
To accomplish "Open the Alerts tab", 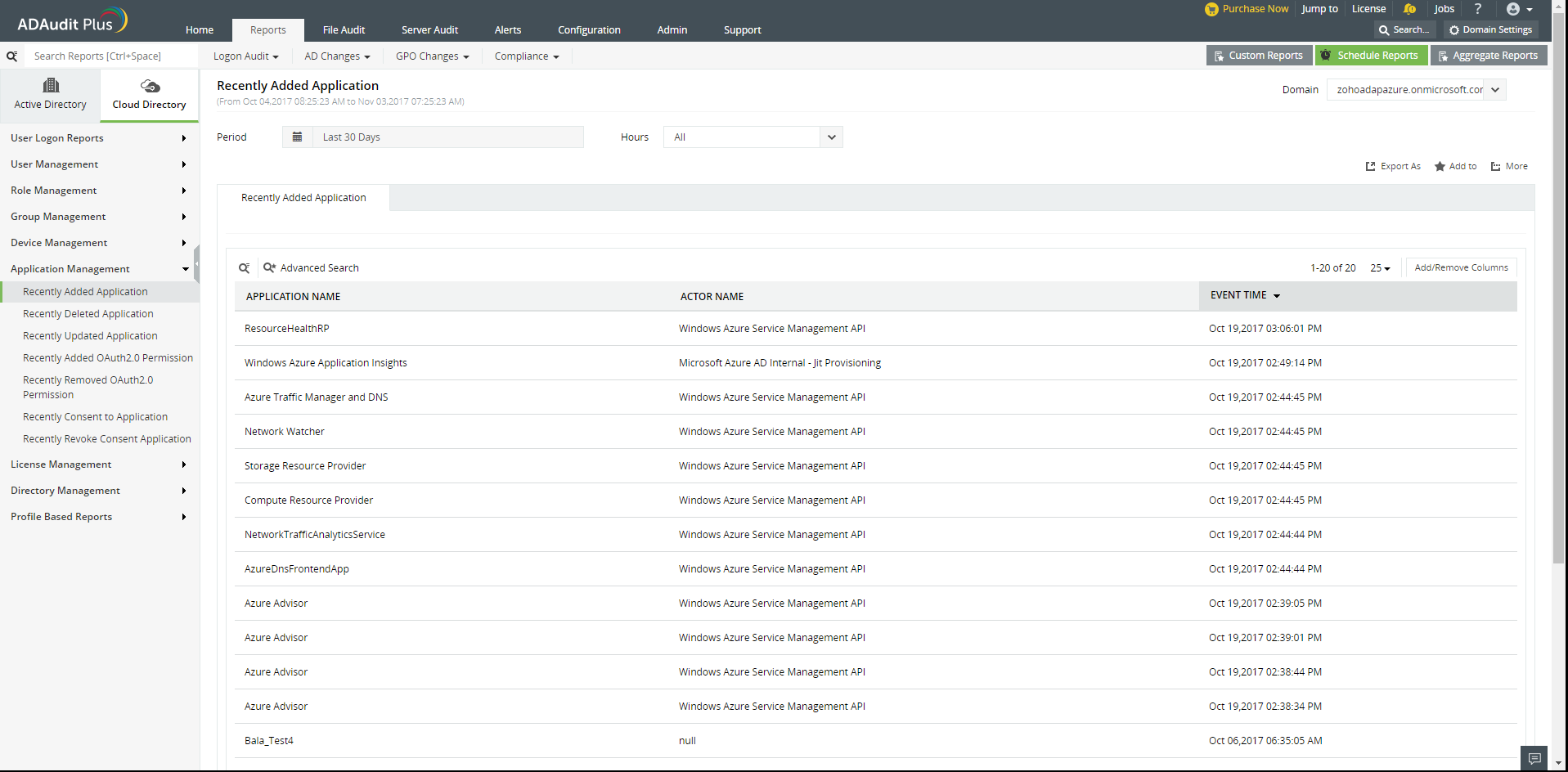I will pyautogui.click(x=508, y=30).
